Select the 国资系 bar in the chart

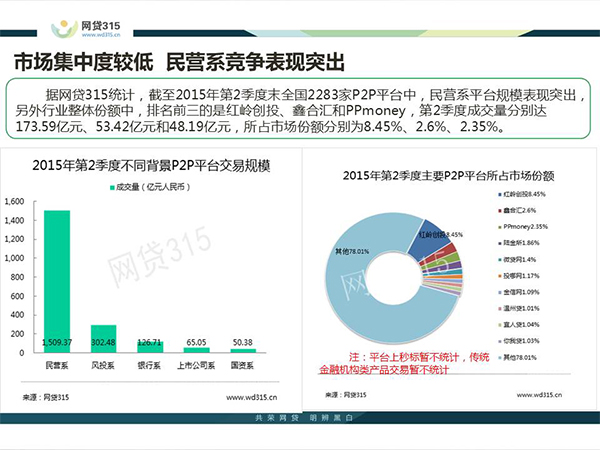(243, 351)
